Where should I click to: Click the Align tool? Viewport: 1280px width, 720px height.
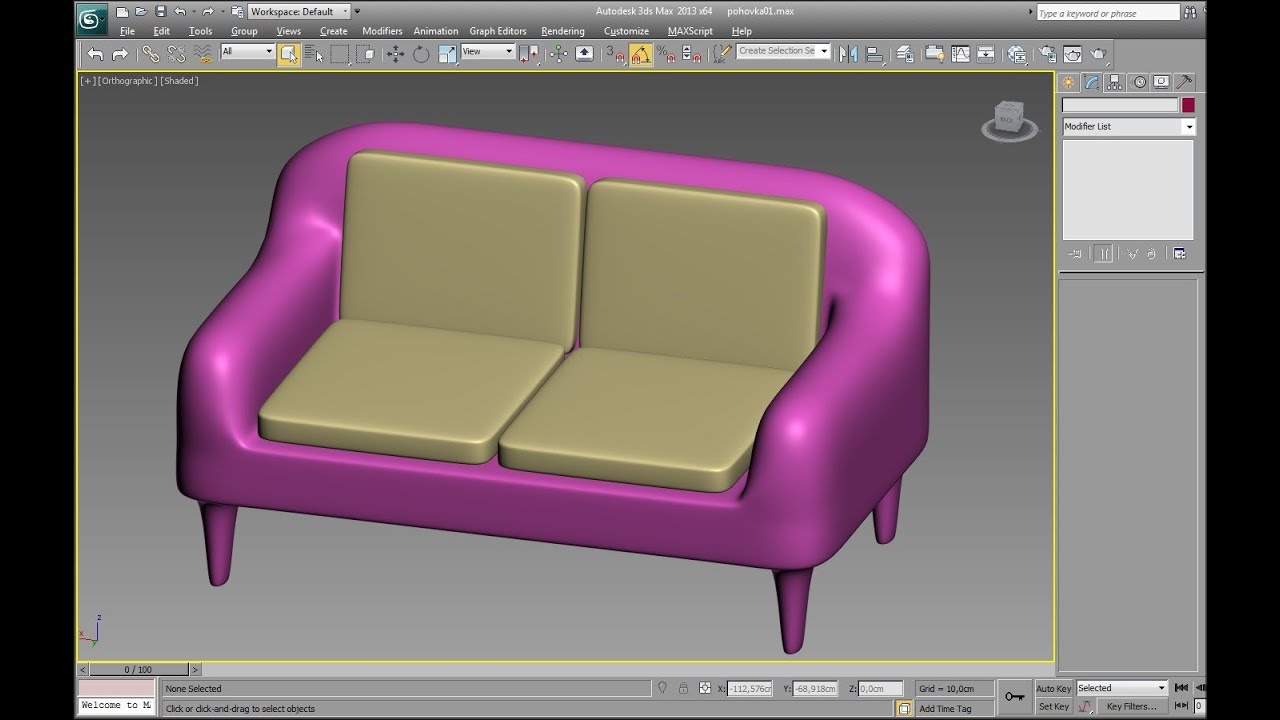pyautogui.click(x=875, y=54)
